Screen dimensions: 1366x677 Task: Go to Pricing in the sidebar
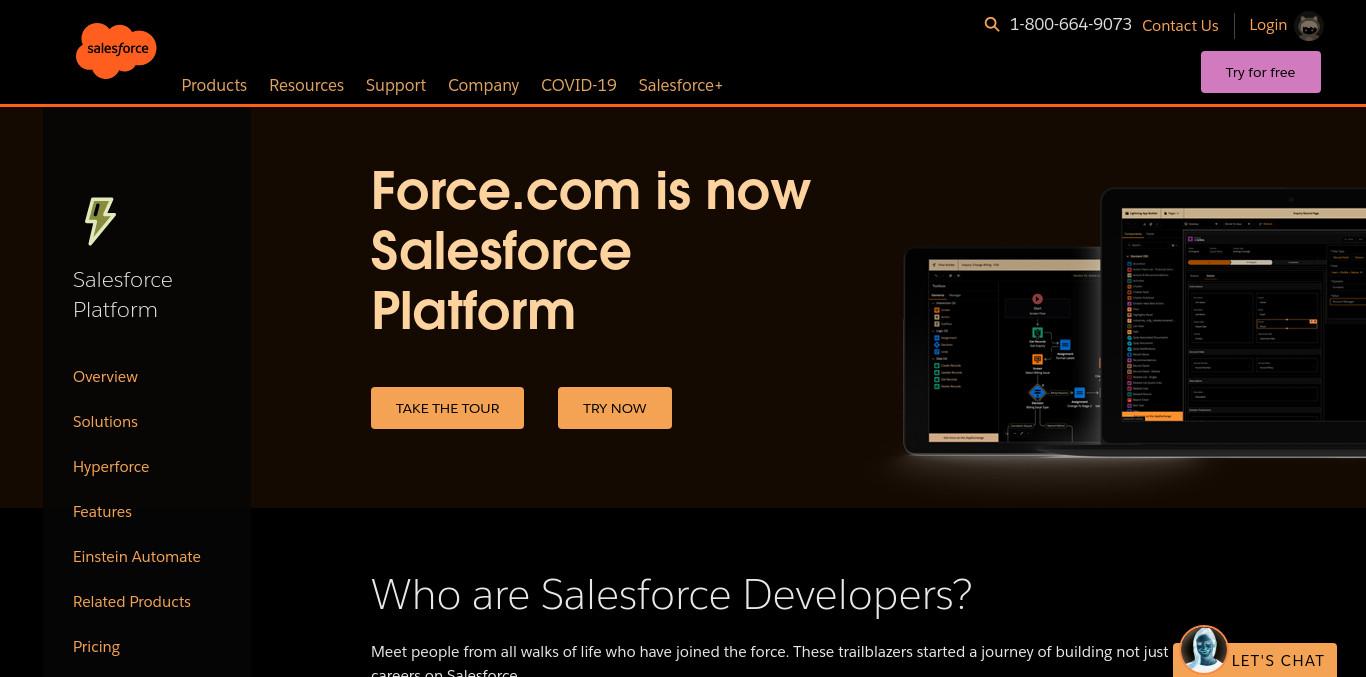(96, 646)
